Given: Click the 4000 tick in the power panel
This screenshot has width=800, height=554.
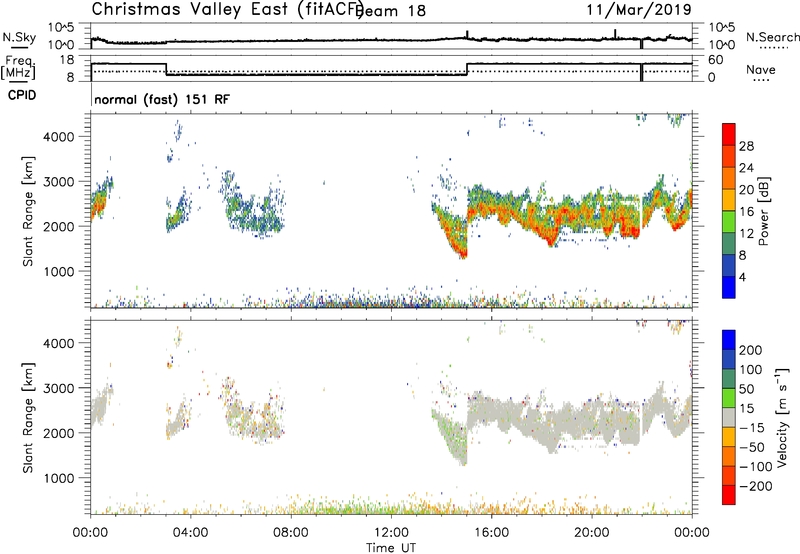Looking at the screenshot, I should point(58,137).
